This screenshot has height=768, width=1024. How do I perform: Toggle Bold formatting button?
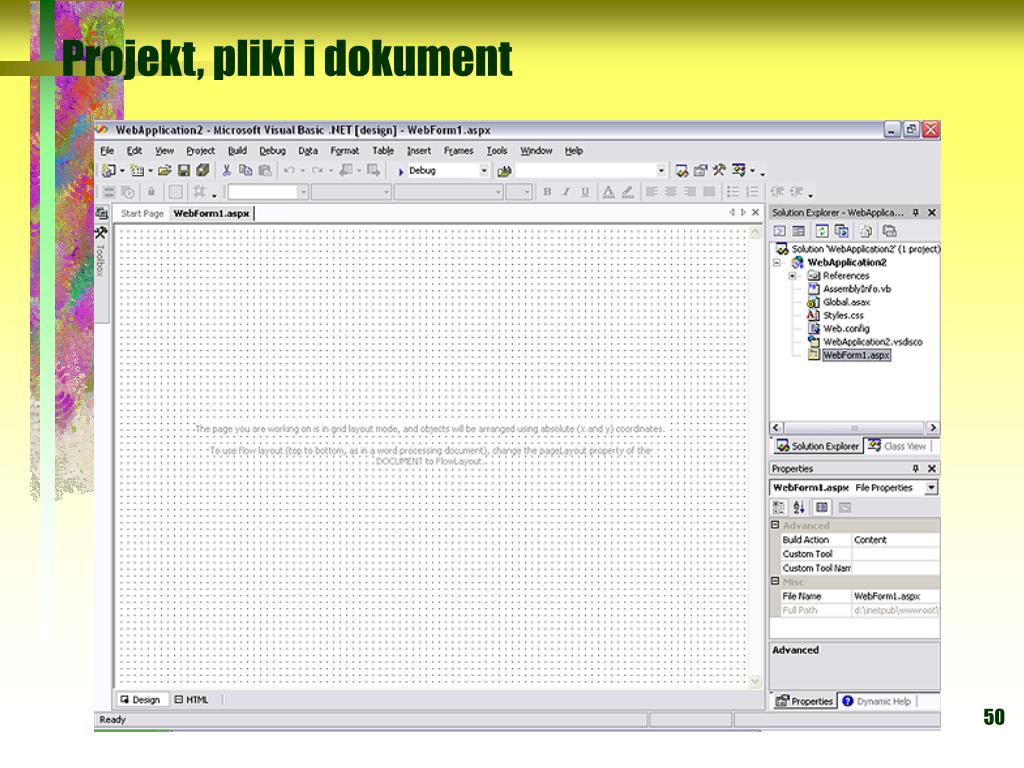tap(547, 192)
